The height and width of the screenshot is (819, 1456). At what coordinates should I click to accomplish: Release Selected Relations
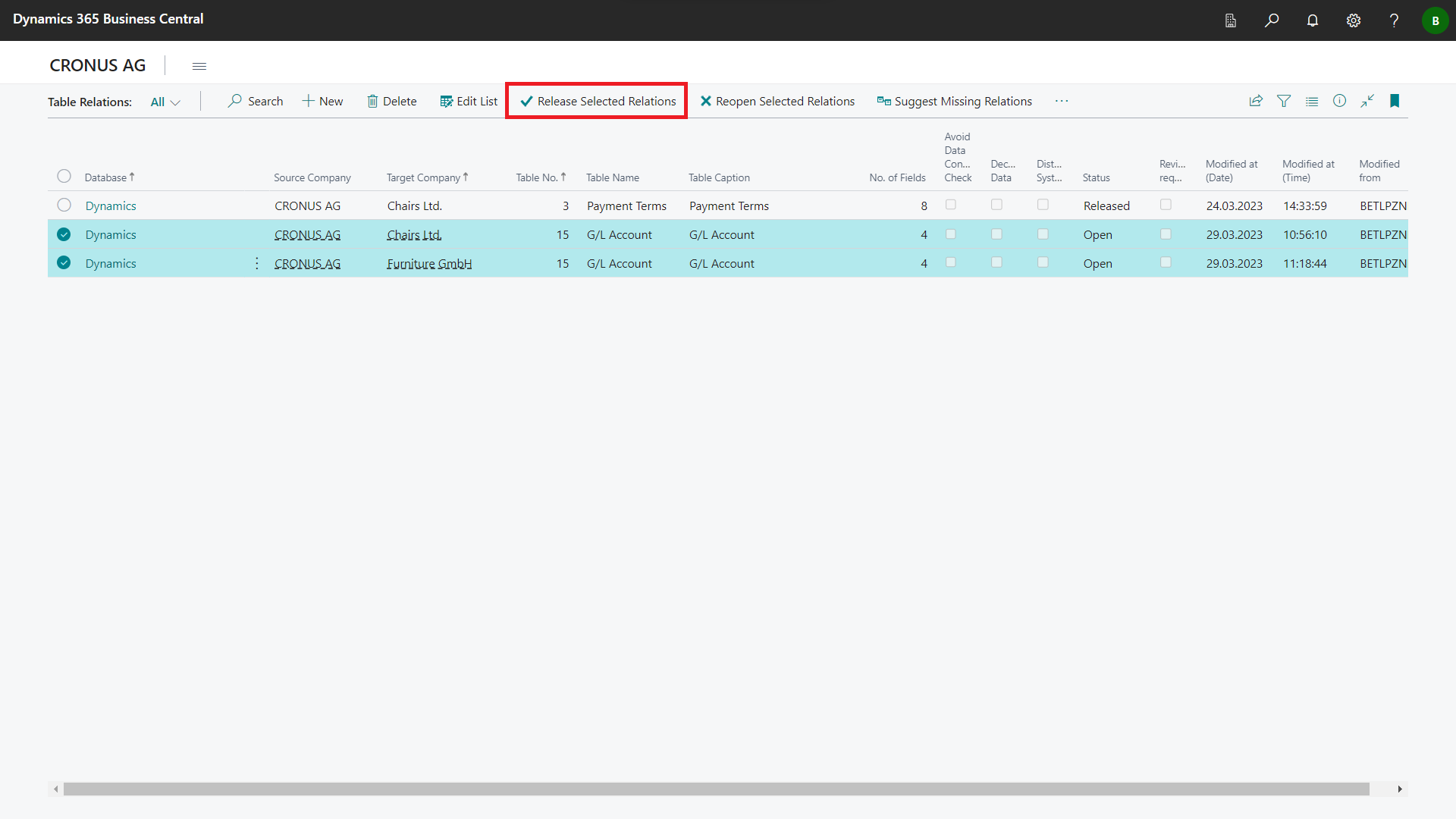coord(598,101)
